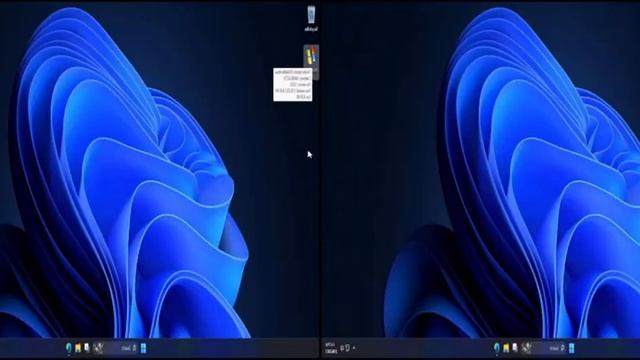The height and width of the screenshot is (360, 640).
Task: Open Windows Start on left monitor taskbar
Action: click(144, 348)
